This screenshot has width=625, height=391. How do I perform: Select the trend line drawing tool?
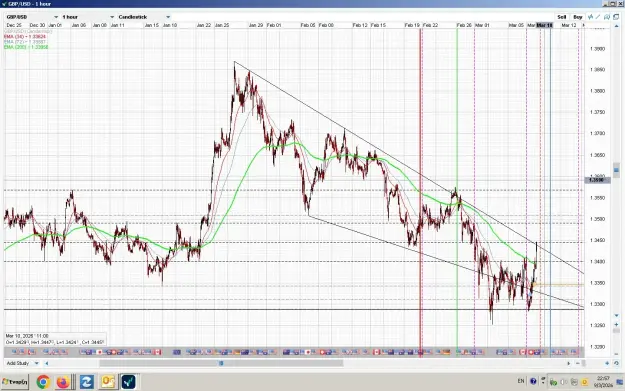[x=598, y=17]
